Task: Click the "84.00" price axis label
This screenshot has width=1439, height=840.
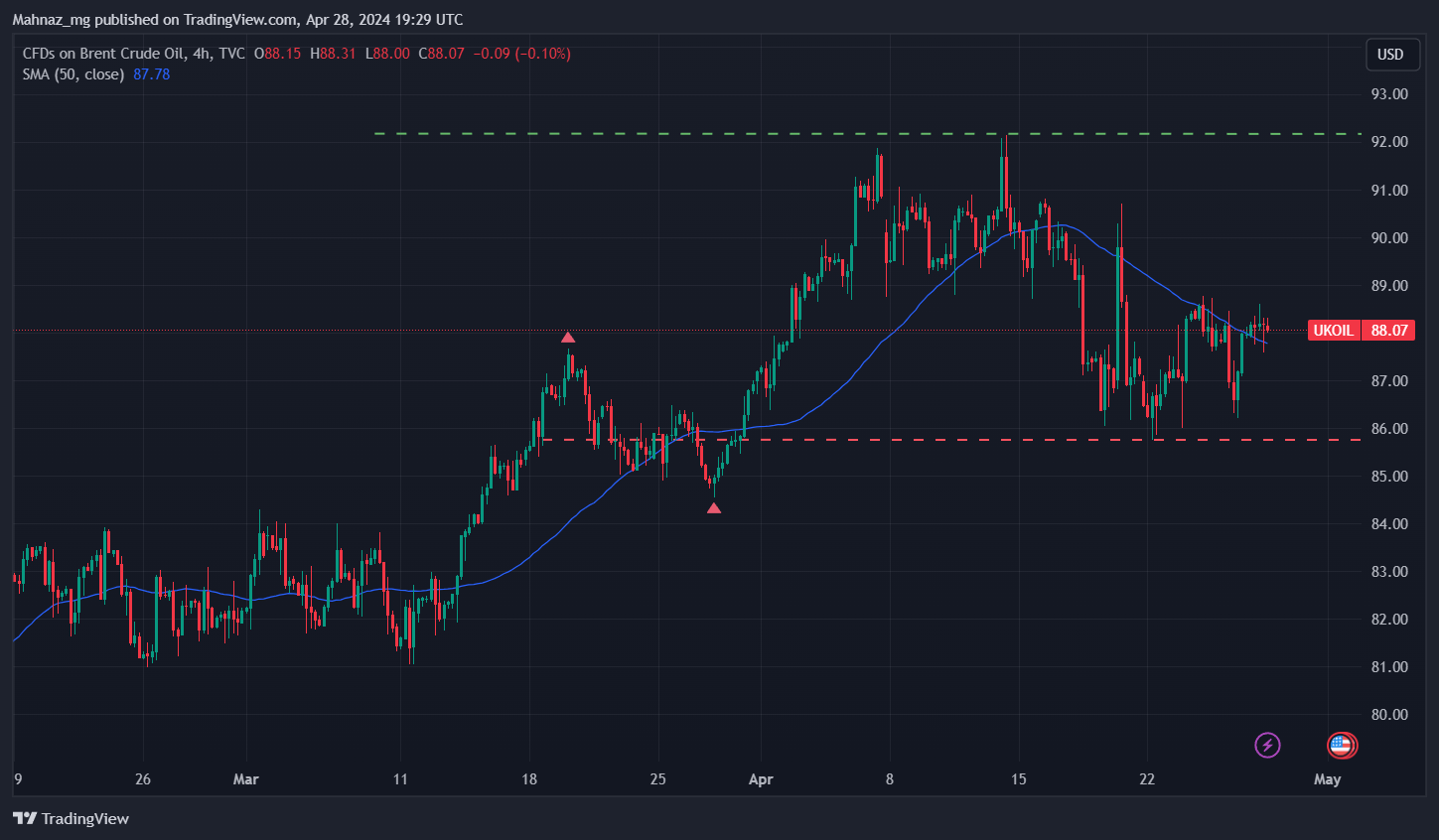Action: [x=1389, y=524]
